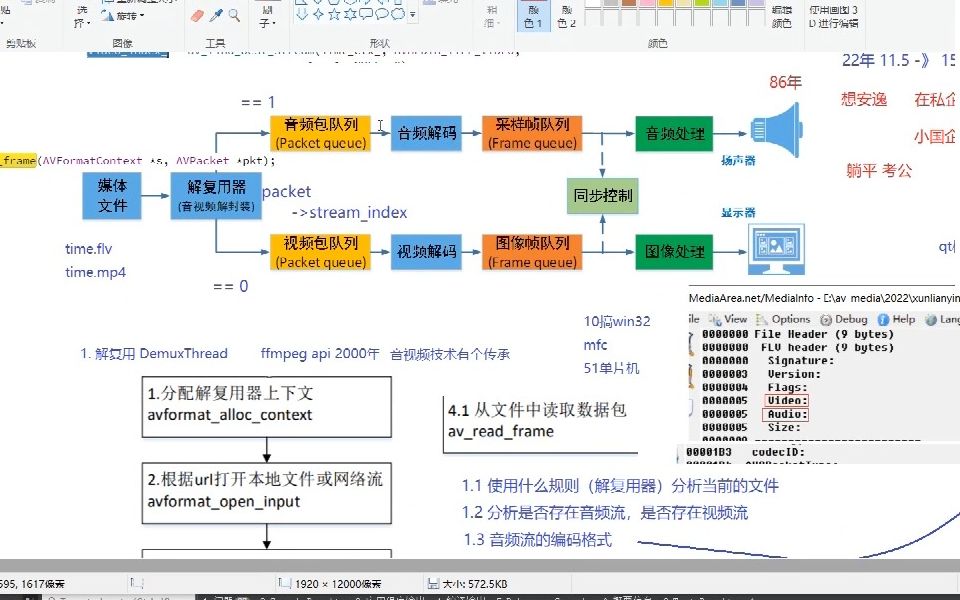Click the monitor display icon in the diagram
Screen dimensions: 960x600
pyautogui.click(x=776, y=249)
